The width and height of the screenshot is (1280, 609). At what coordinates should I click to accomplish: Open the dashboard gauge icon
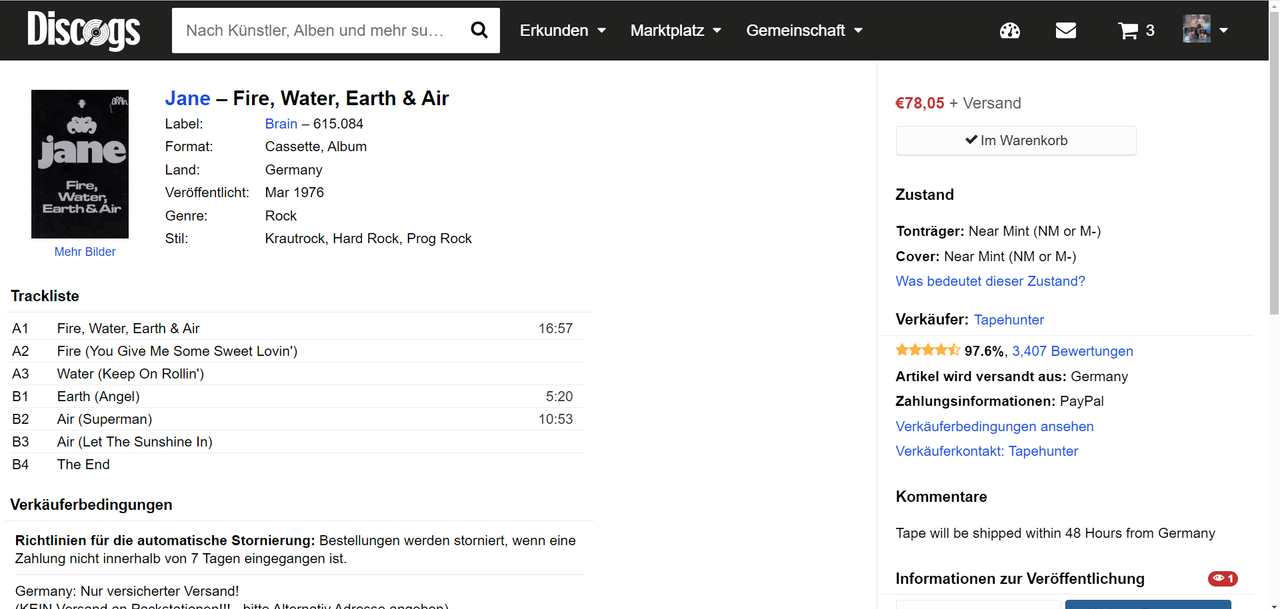click(1010, 31)
